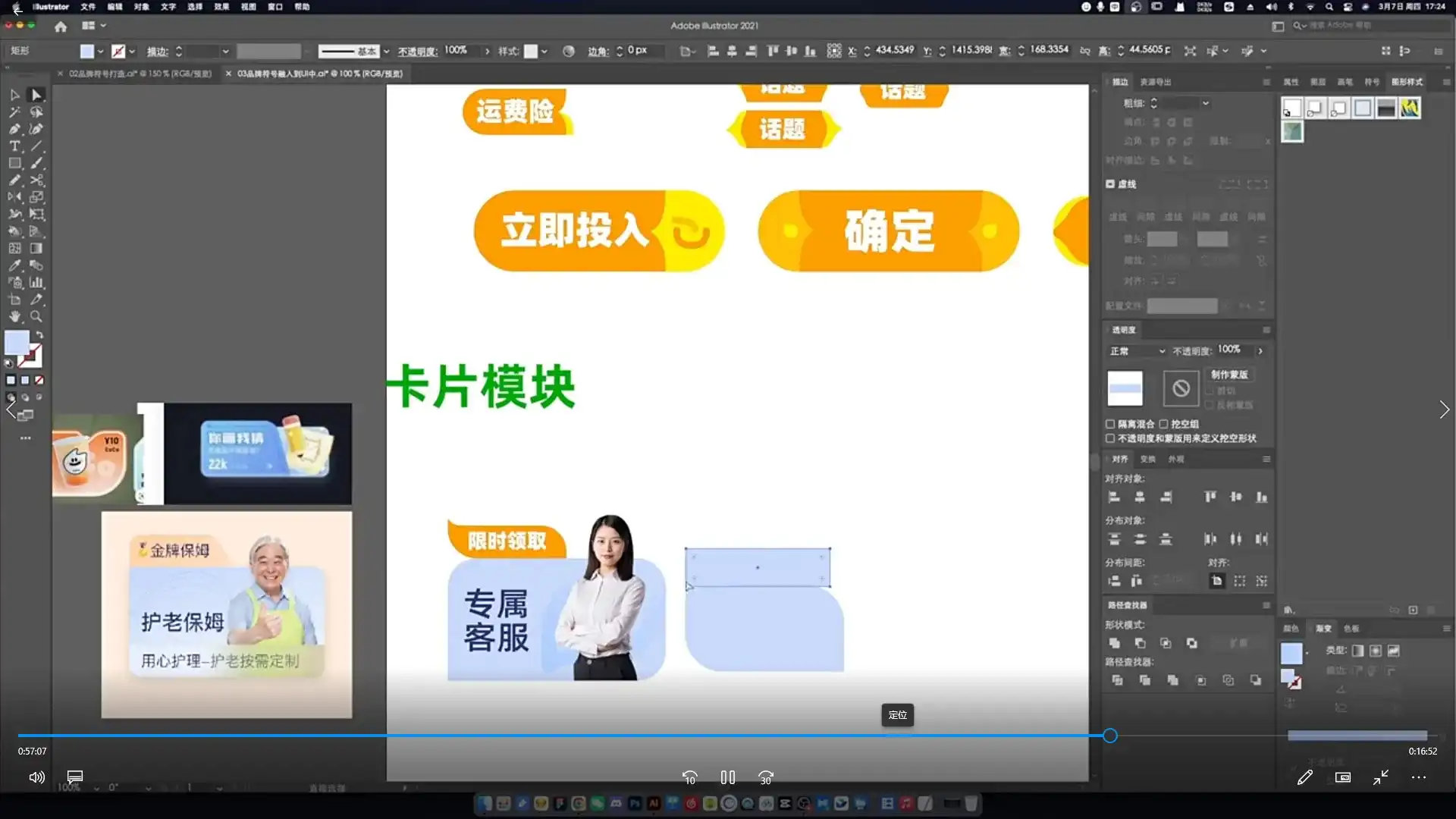Click the Unite shape mode in 路径查找器

[1115, 642]
